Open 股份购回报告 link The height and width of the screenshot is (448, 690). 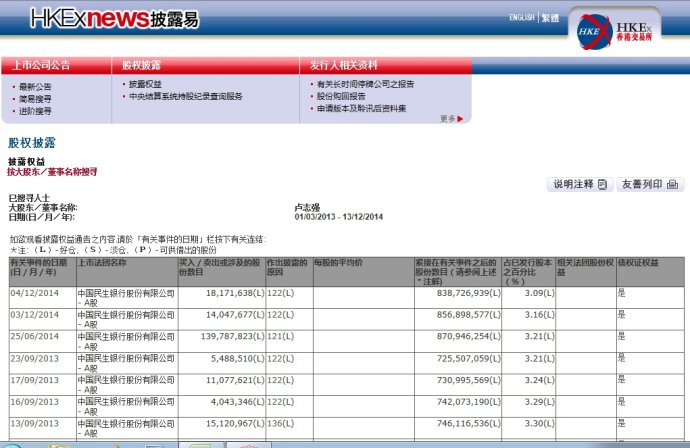(x=341, y=96)
